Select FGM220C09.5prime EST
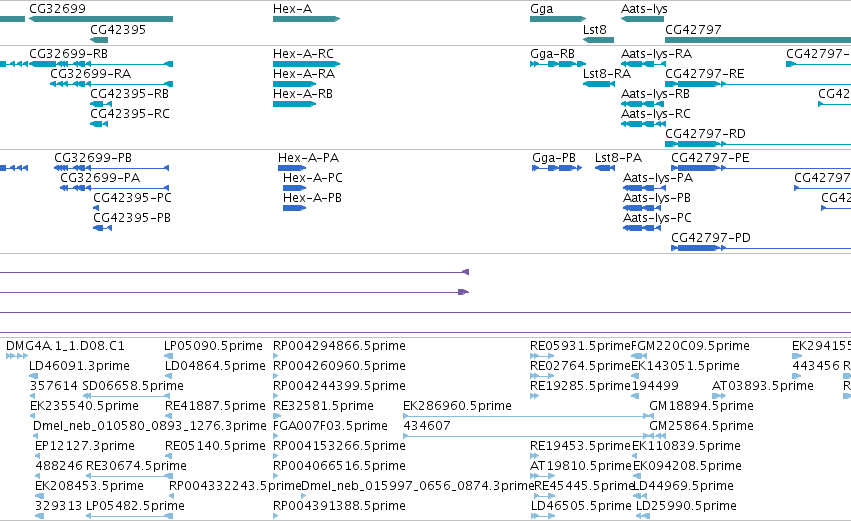The height and width of the screenshot is (521, 851). (690, 346)
